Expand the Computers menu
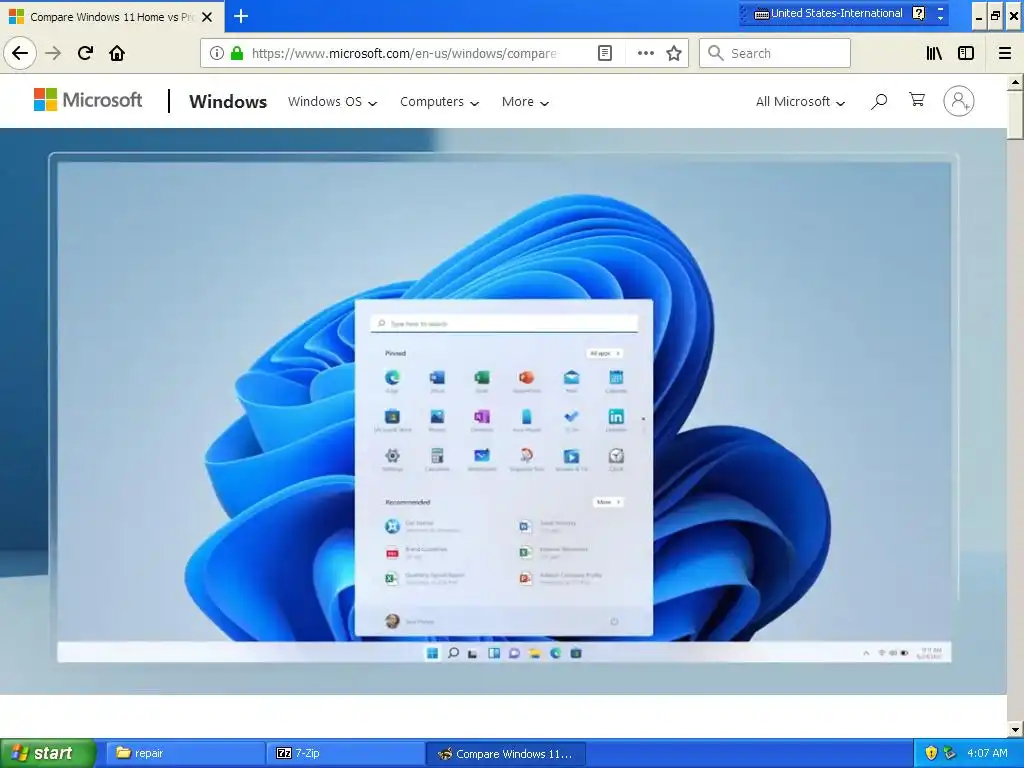Image resolution: width=1024 pixels, height=768 pixels. 440,102
